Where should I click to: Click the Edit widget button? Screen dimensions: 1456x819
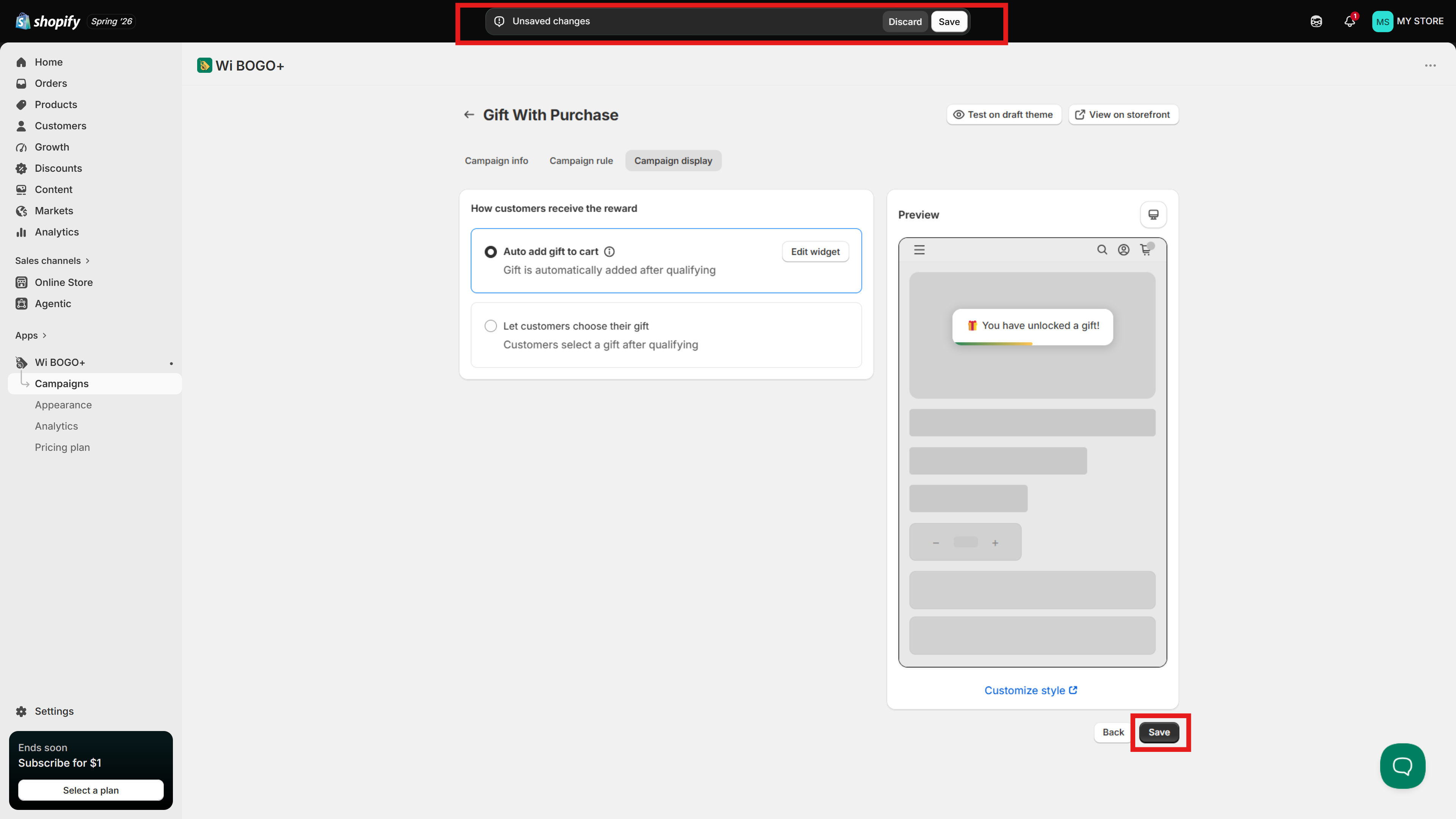(815, 251)
